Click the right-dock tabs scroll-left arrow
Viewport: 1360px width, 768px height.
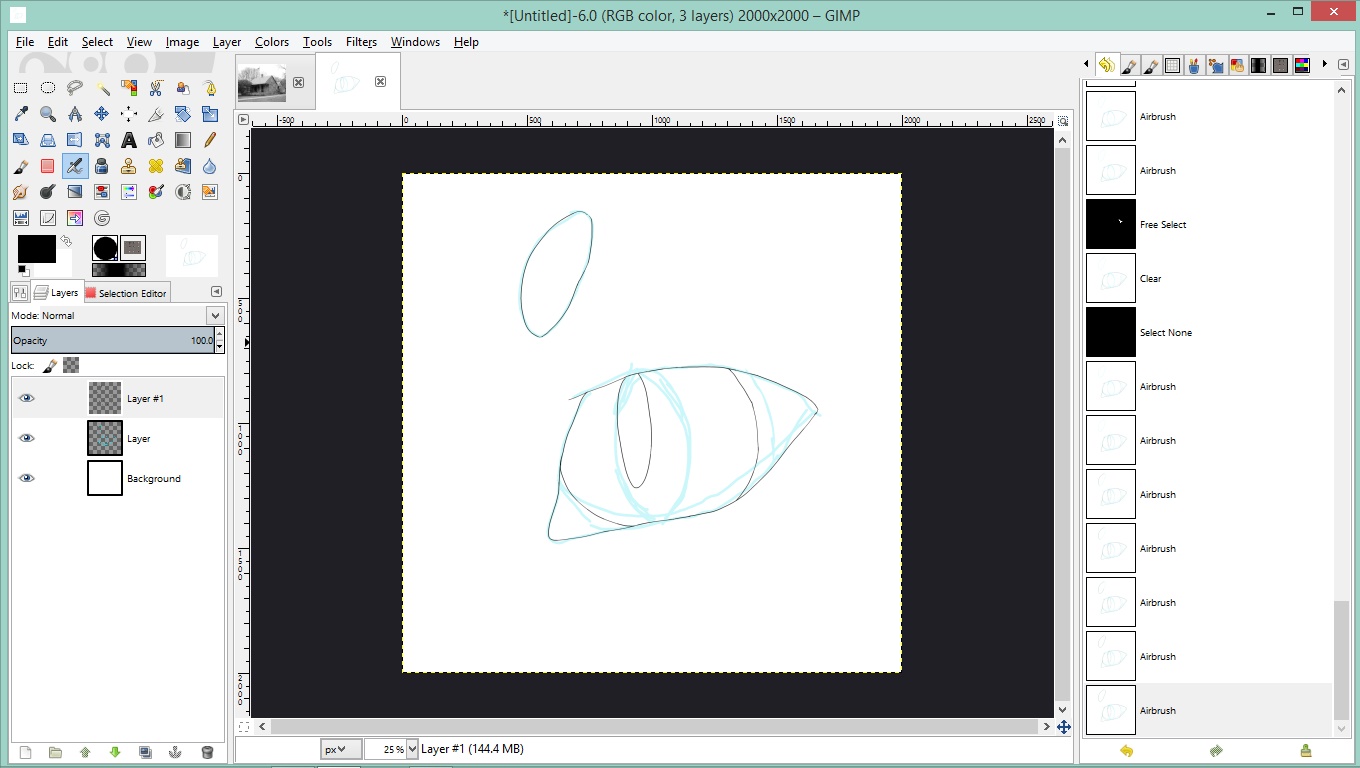coord(1087,65)
